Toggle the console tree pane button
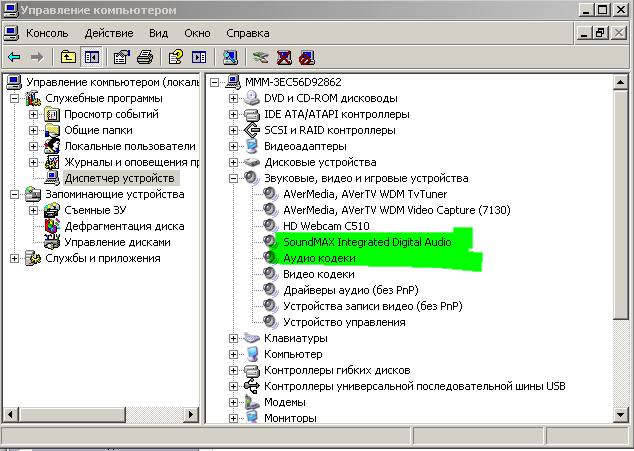Image resolution: width=634 pixels, height=451 pixels. (91, 57)
